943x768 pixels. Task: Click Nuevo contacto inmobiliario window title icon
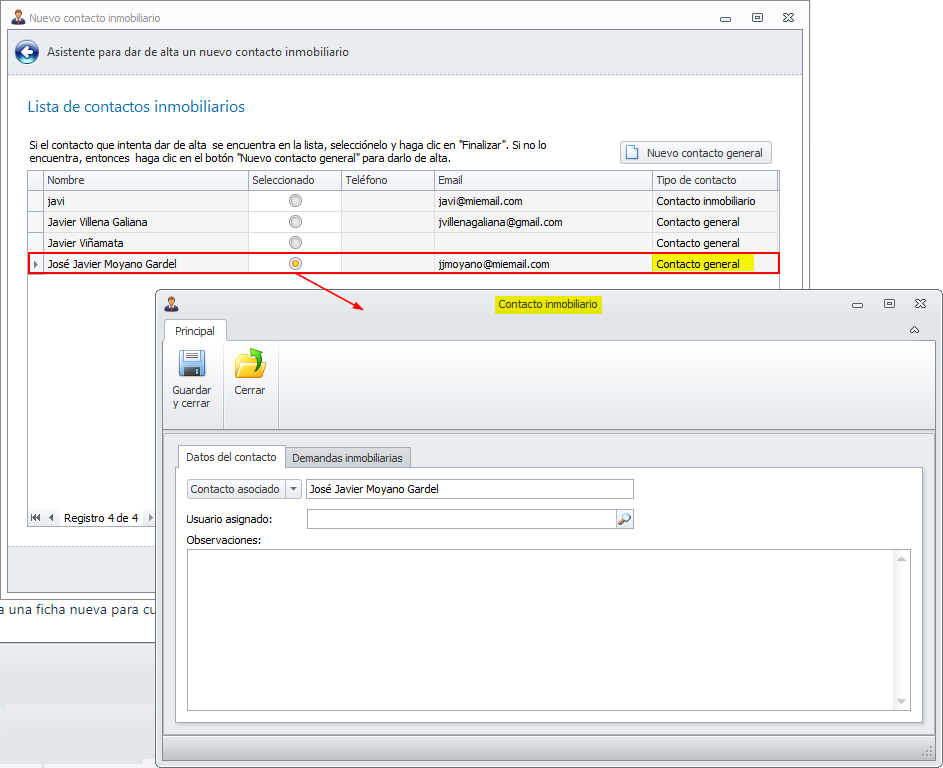point(18,17)
